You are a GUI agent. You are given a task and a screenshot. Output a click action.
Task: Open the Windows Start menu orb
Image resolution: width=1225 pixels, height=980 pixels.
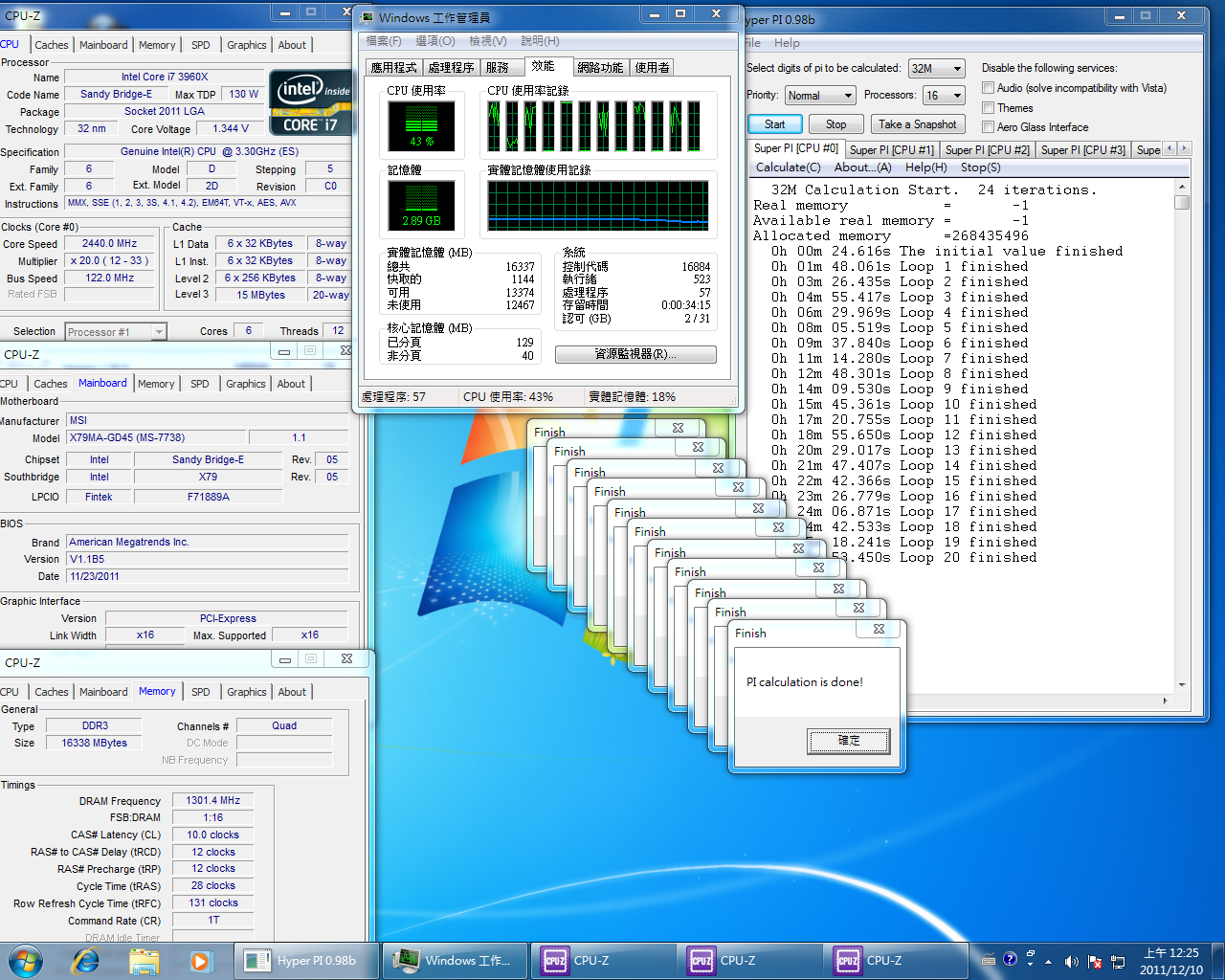(25, 961)
